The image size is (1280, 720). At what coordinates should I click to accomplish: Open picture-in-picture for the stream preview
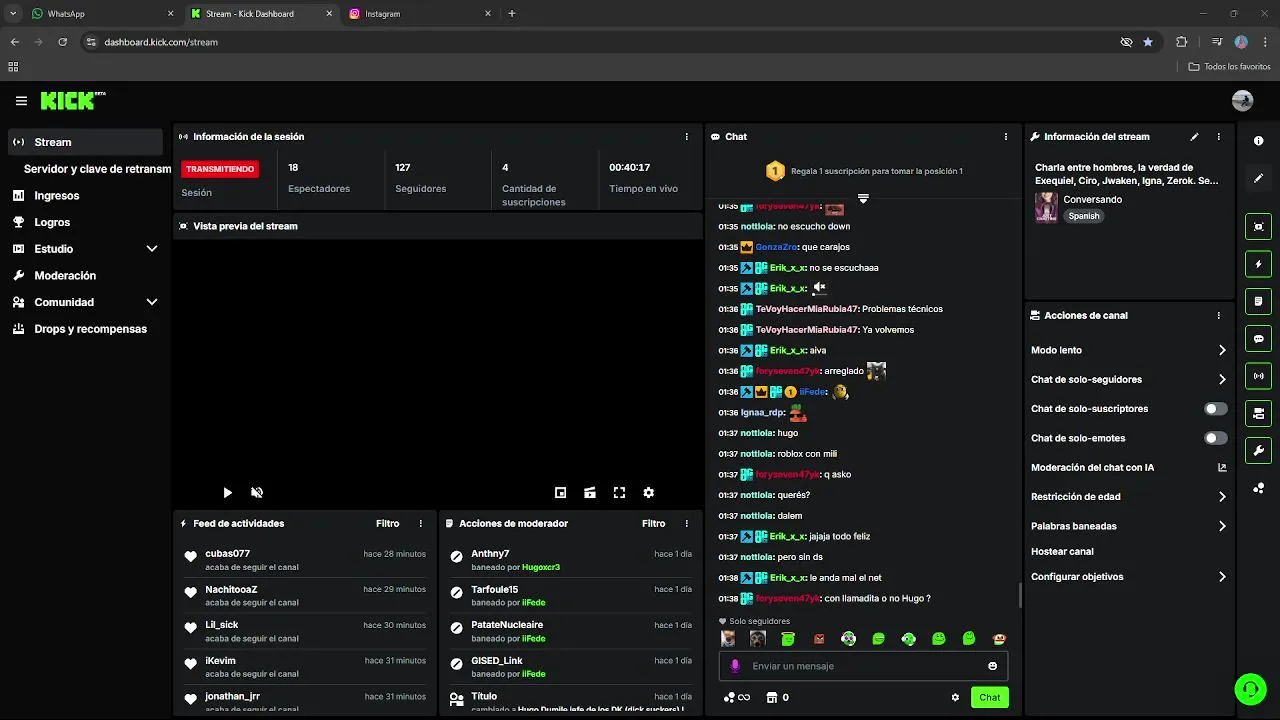click(560, 493)
